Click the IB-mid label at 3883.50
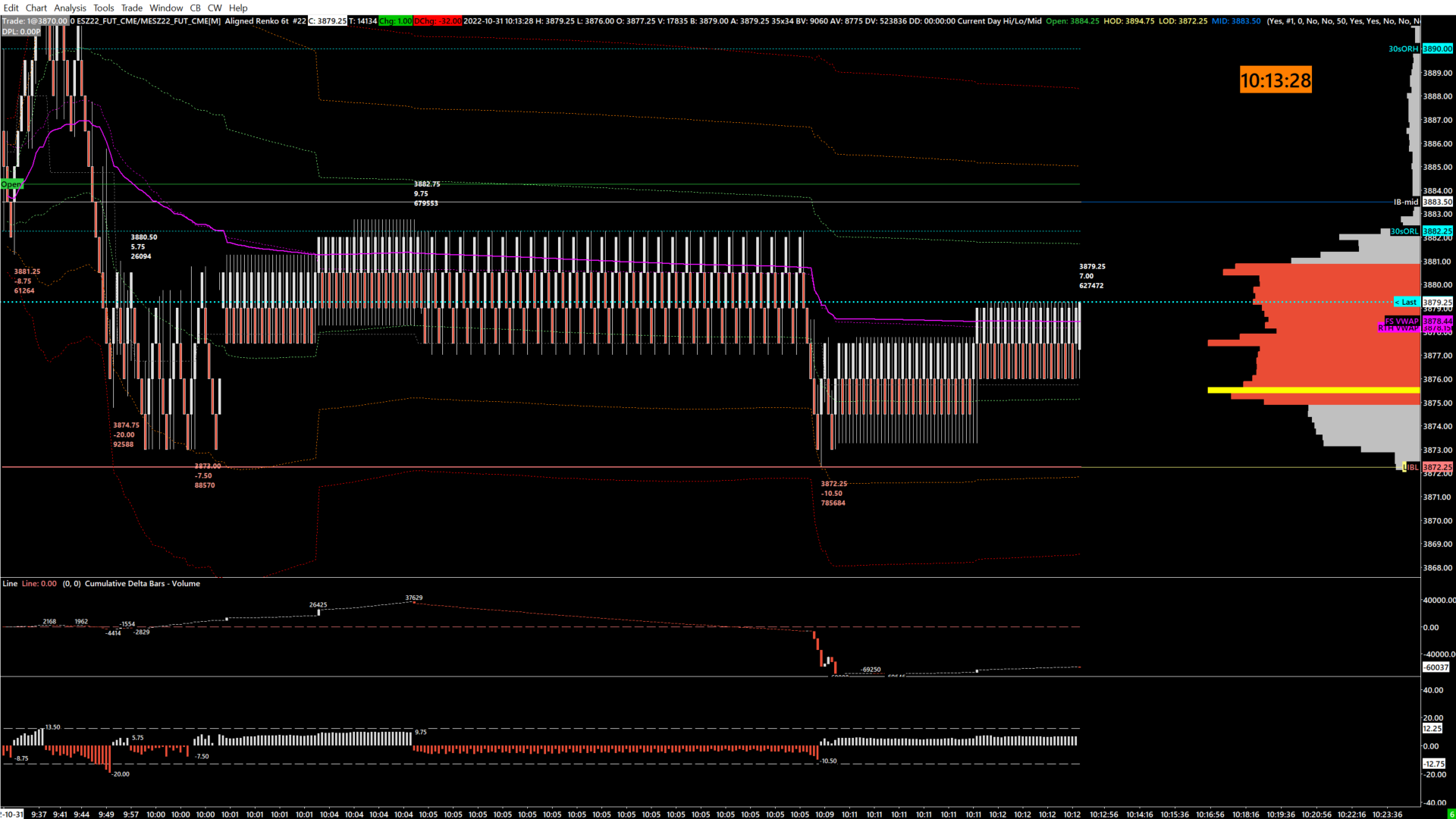Viewport: 1456px width, 819px height. [x=1405, y=202]
